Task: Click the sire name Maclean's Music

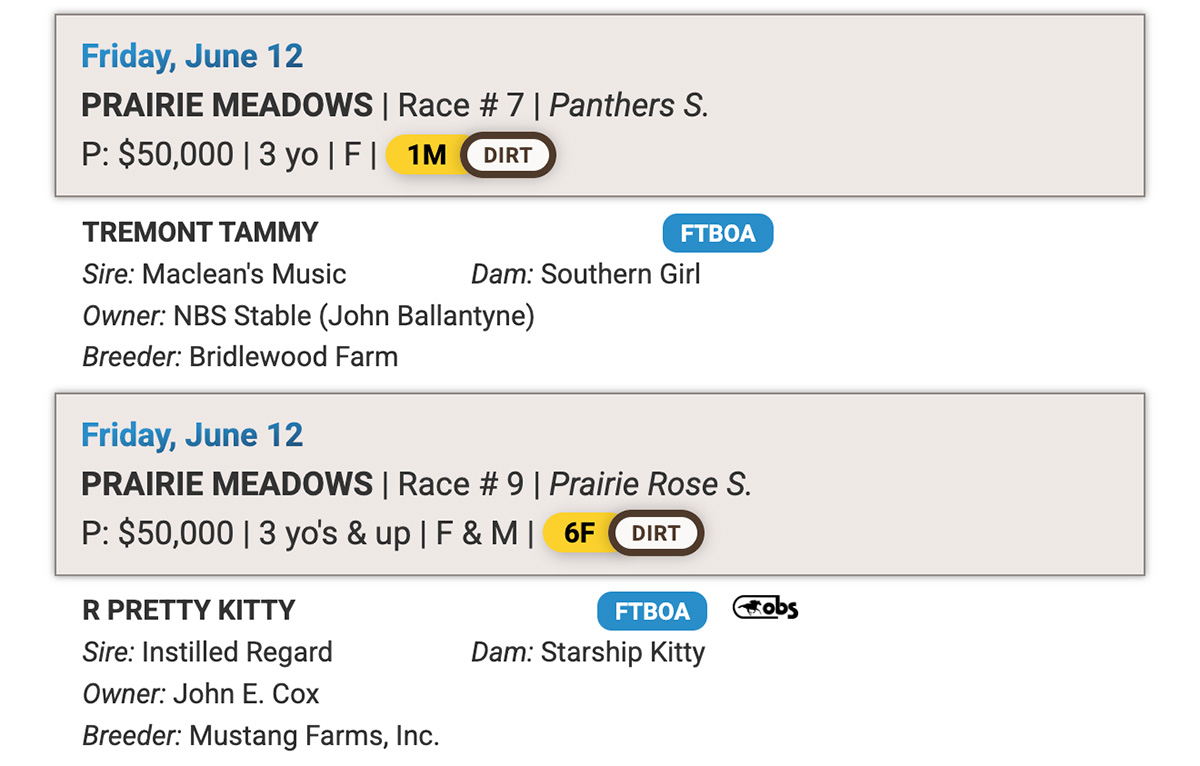Action: [244, 274]
